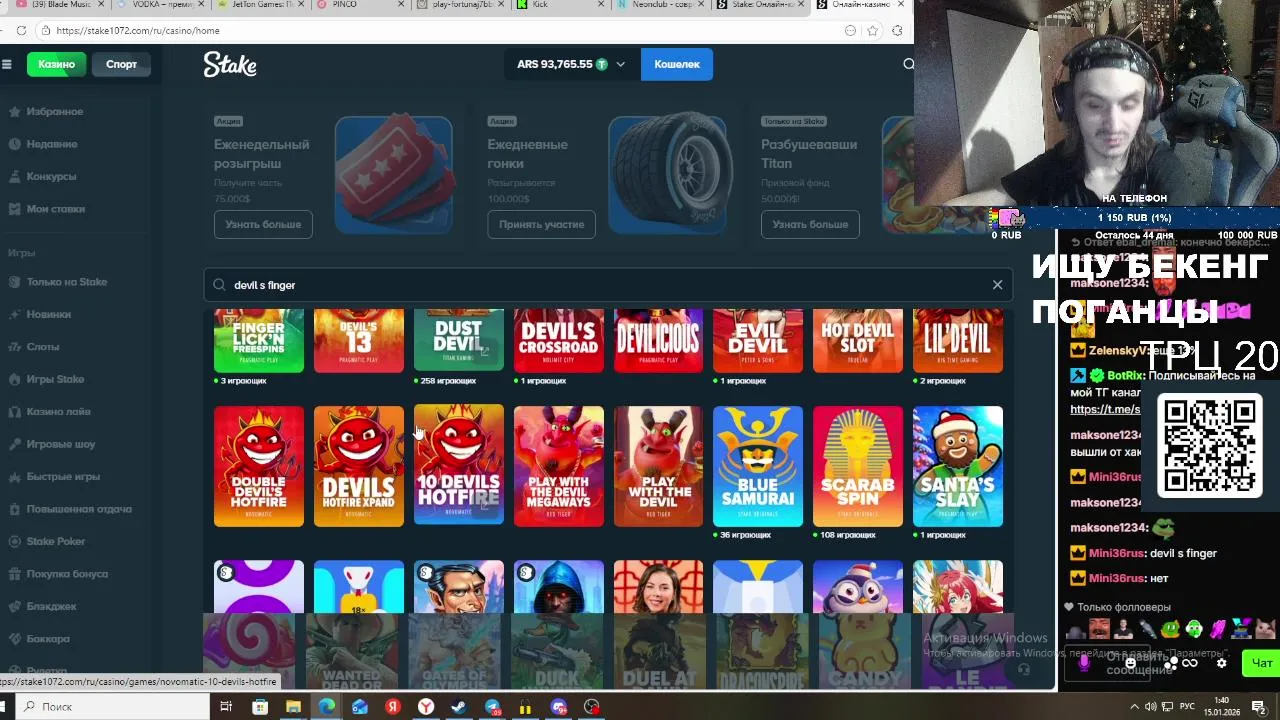Viewport: 1280px width, 720px height.
Task: Open Конкурсы in the sidebar
Action: coord(42,176)
